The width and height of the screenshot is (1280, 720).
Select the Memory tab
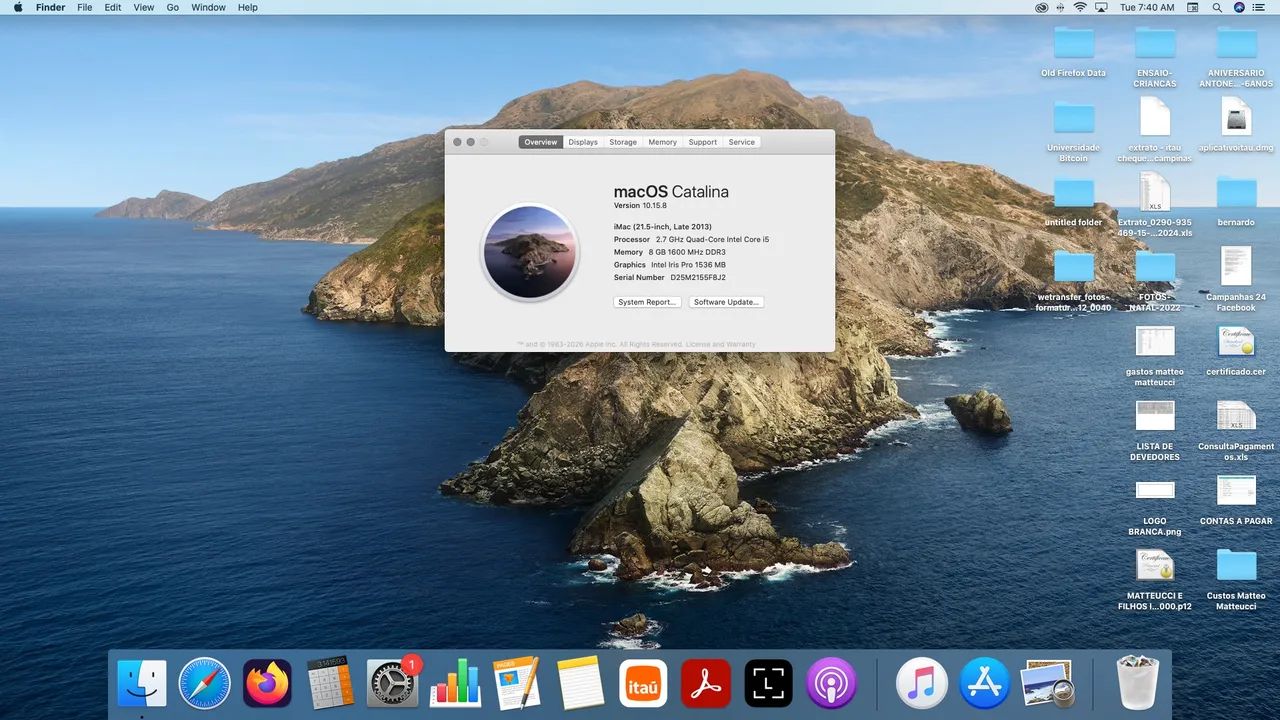pyautogui.click(x=662, y=142)
